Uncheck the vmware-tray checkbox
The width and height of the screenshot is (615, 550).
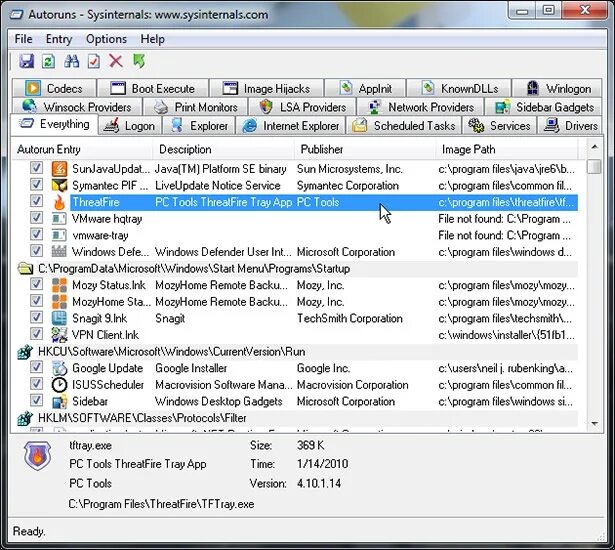tap(36, 234)
